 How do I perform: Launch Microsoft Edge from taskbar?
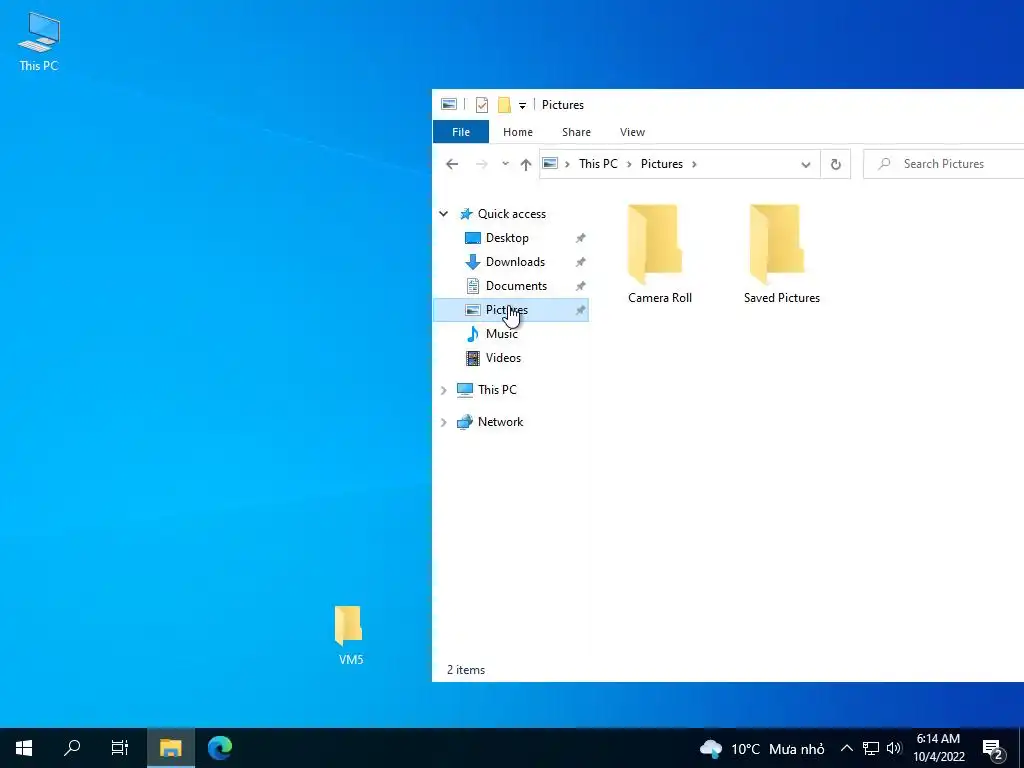click(220, 748)
